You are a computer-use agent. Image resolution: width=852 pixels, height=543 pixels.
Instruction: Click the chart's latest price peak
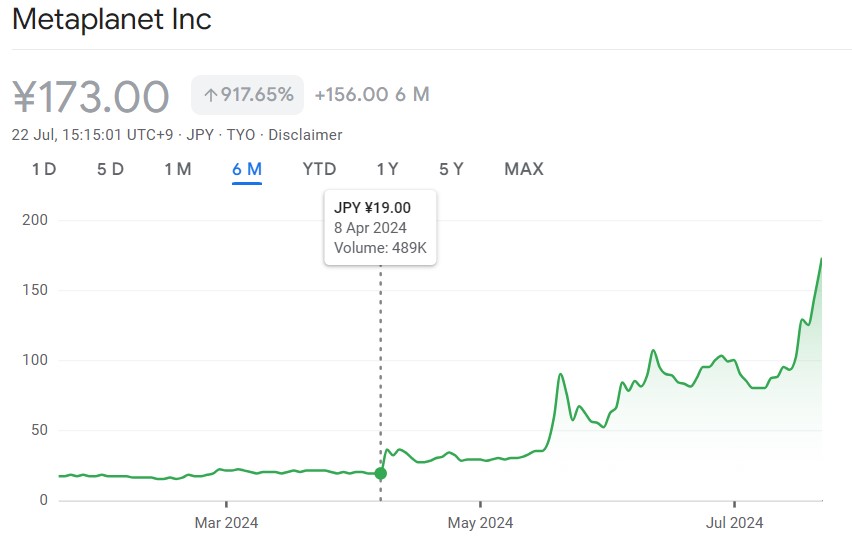[820, 259]
